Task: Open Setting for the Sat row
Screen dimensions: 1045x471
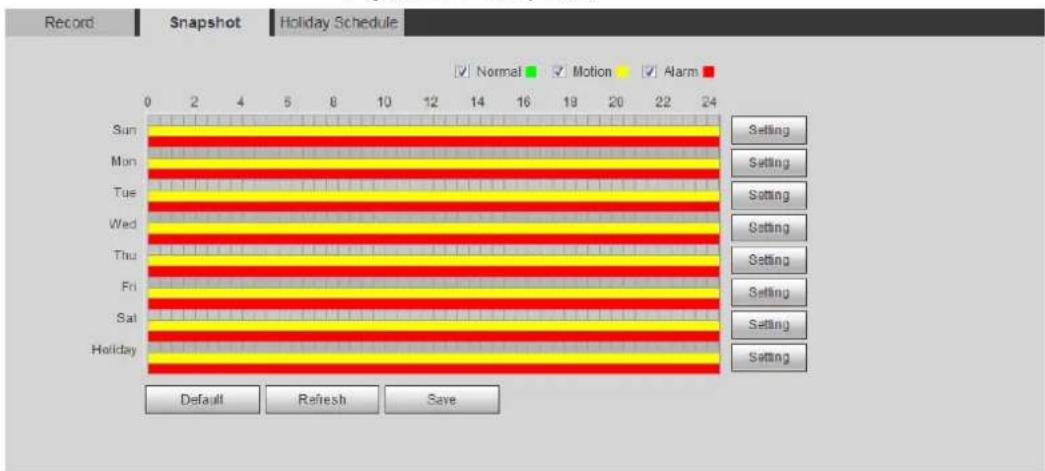Action: [x=769, y=324]
